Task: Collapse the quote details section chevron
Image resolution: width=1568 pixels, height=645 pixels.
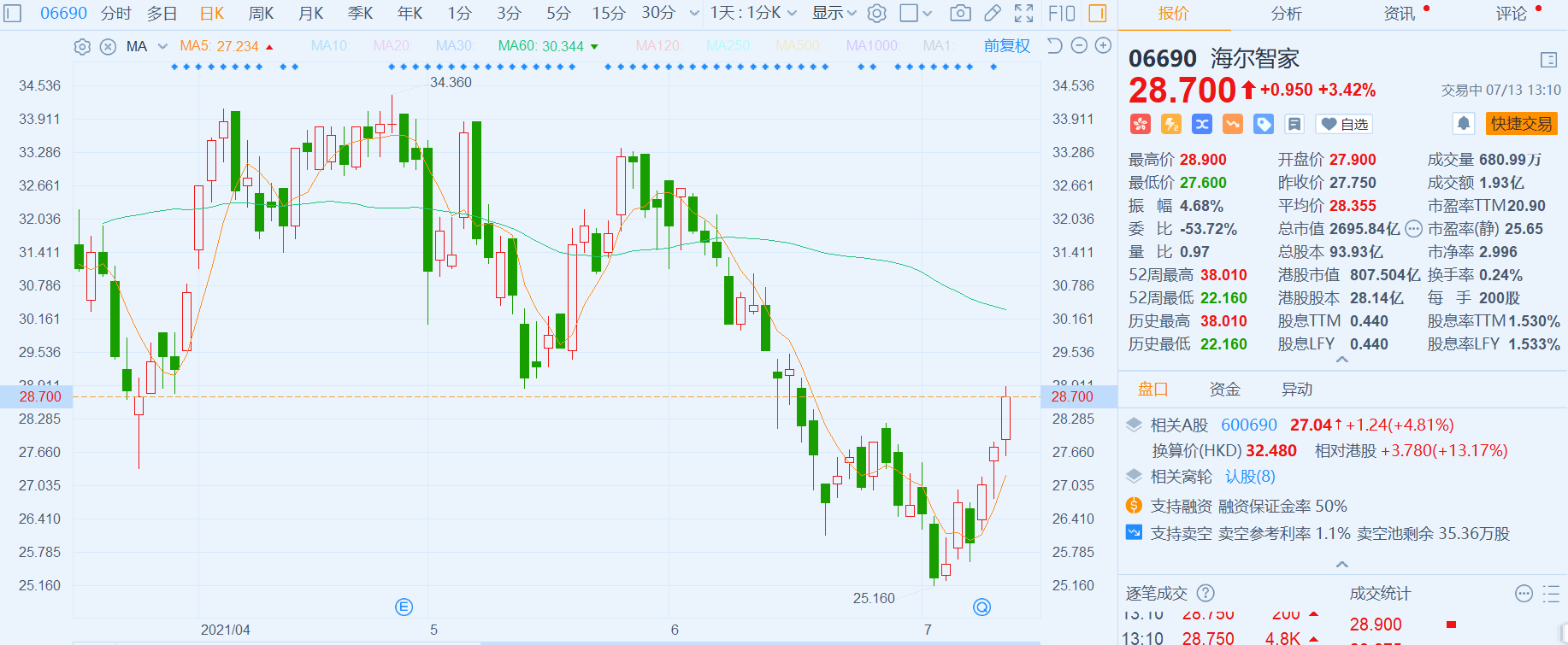Action: [1342, 360]
